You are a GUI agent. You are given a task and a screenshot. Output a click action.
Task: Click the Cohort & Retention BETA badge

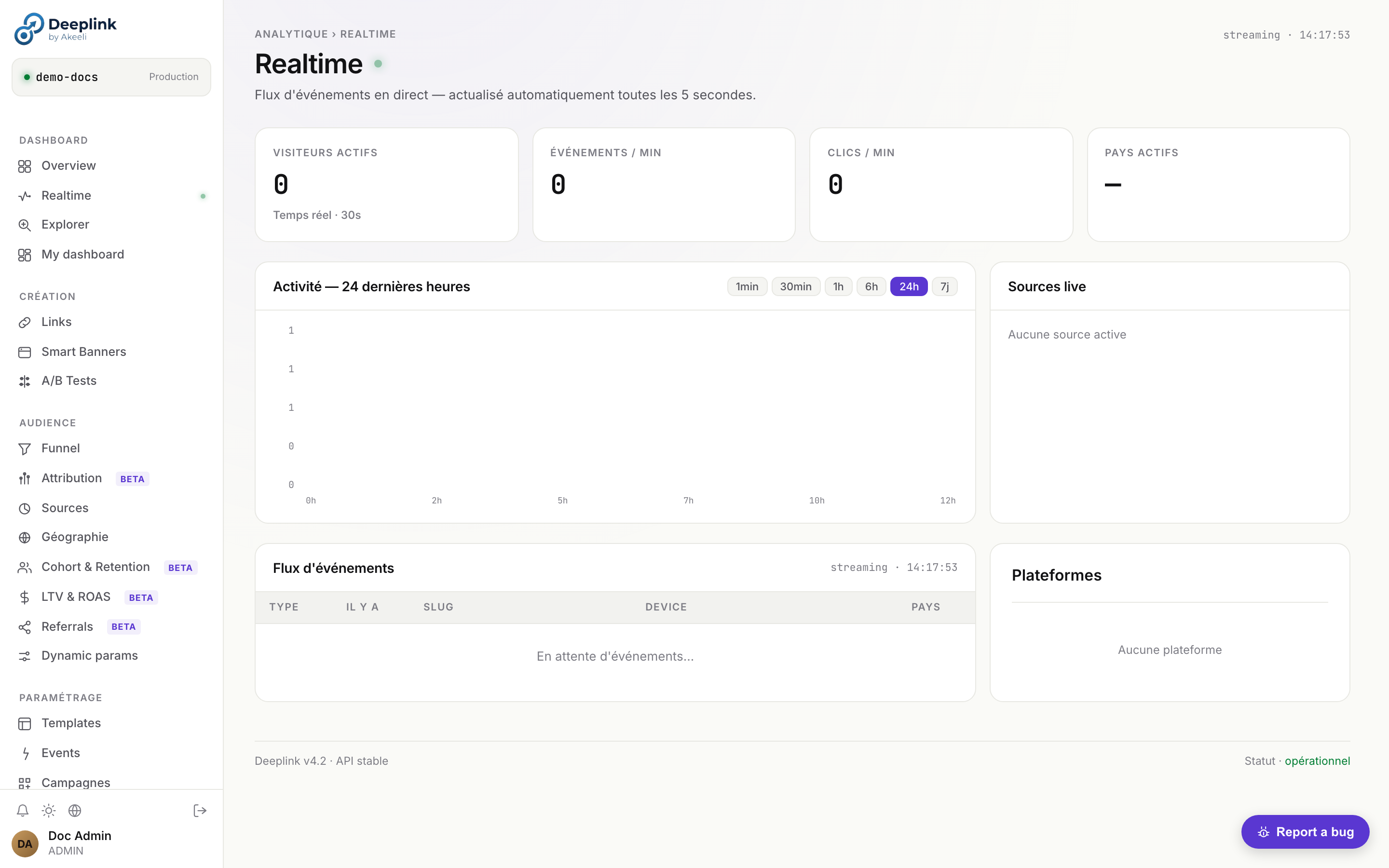pos(180,568)
